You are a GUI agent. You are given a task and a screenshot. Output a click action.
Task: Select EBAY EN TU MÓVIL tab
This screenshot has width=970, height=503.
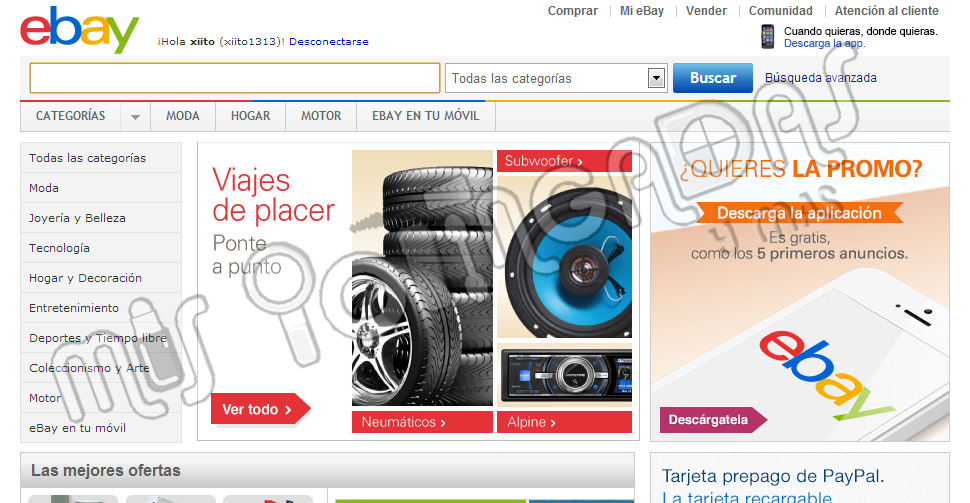click(426, 116)
